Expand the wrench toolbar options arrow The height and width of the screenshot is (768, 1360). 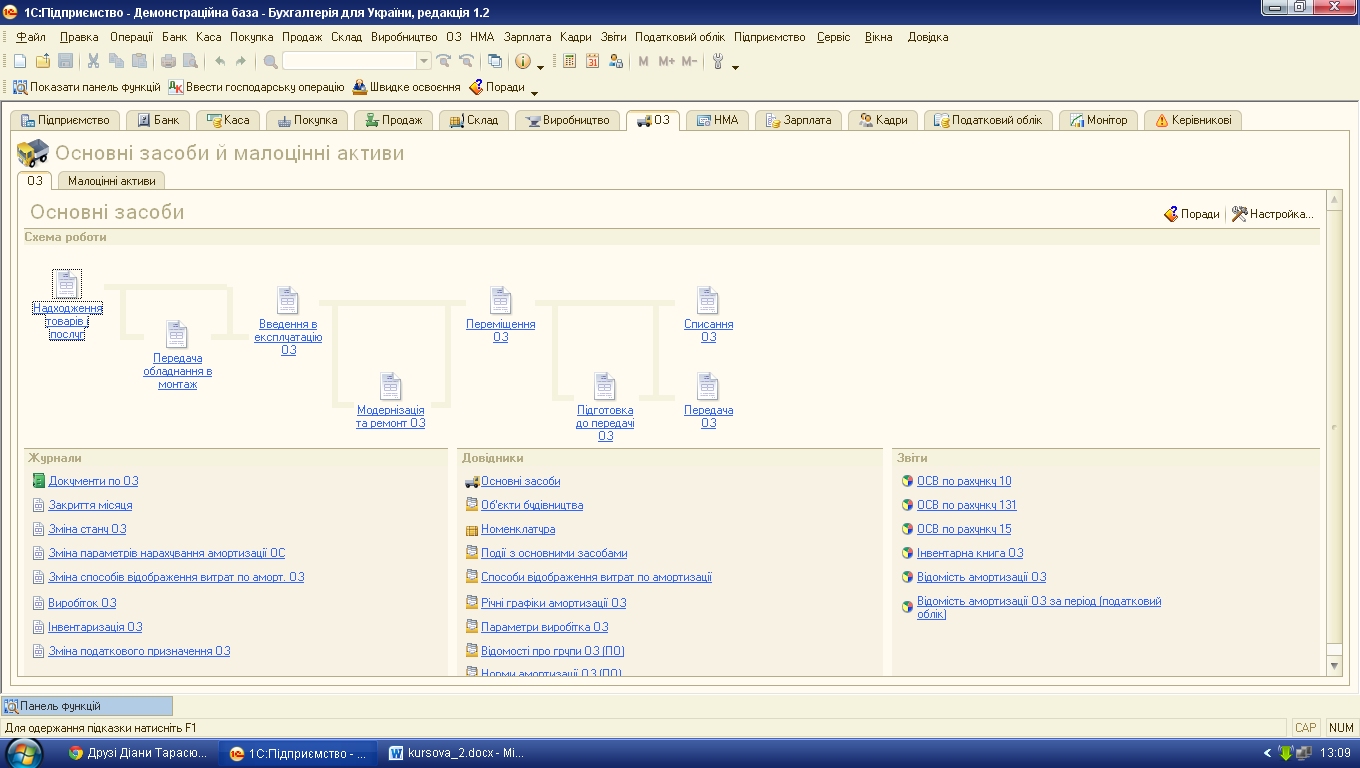pos(736,66)
